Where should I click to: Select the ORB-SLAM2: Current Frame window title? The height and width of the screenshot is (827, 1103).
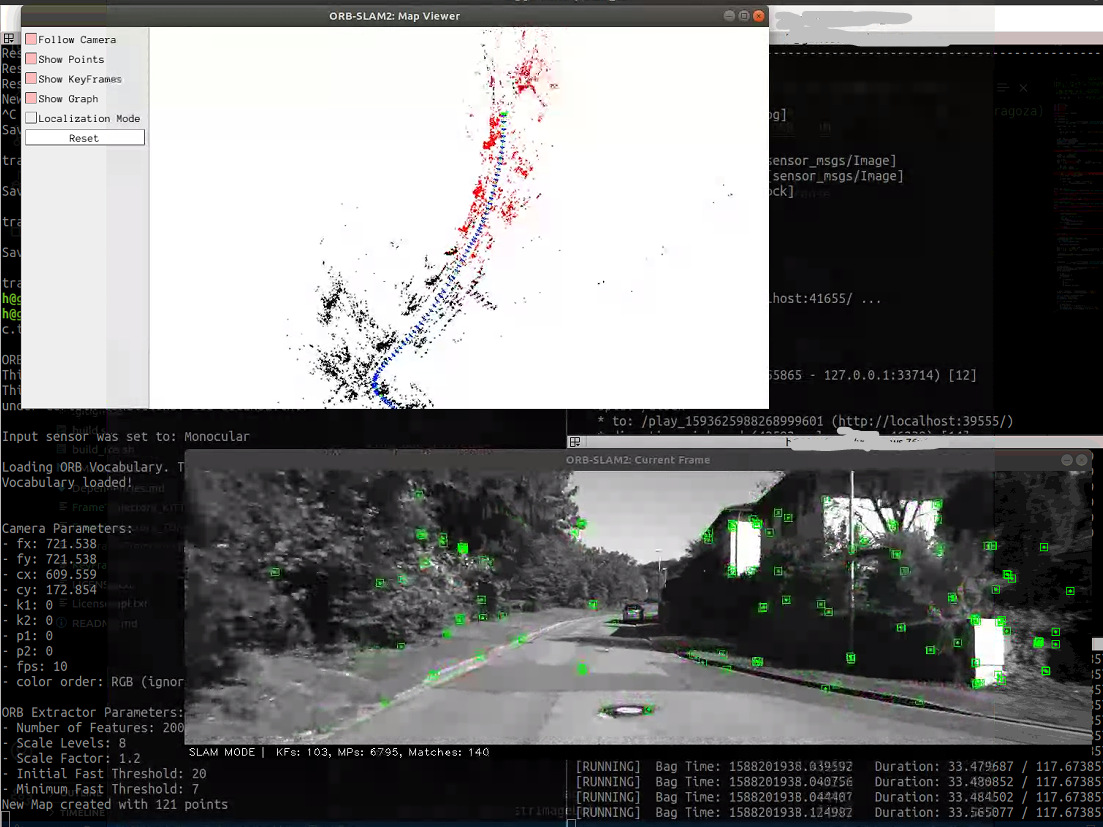(x=638, y=460)
